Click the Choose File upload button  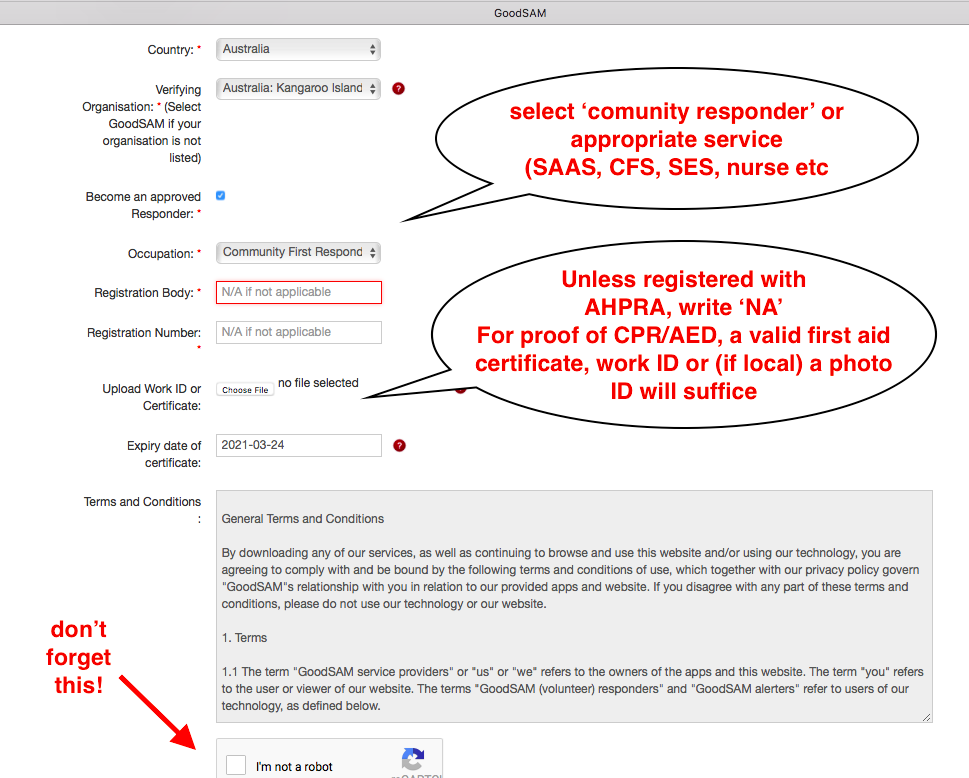click(x=245, y=389)
